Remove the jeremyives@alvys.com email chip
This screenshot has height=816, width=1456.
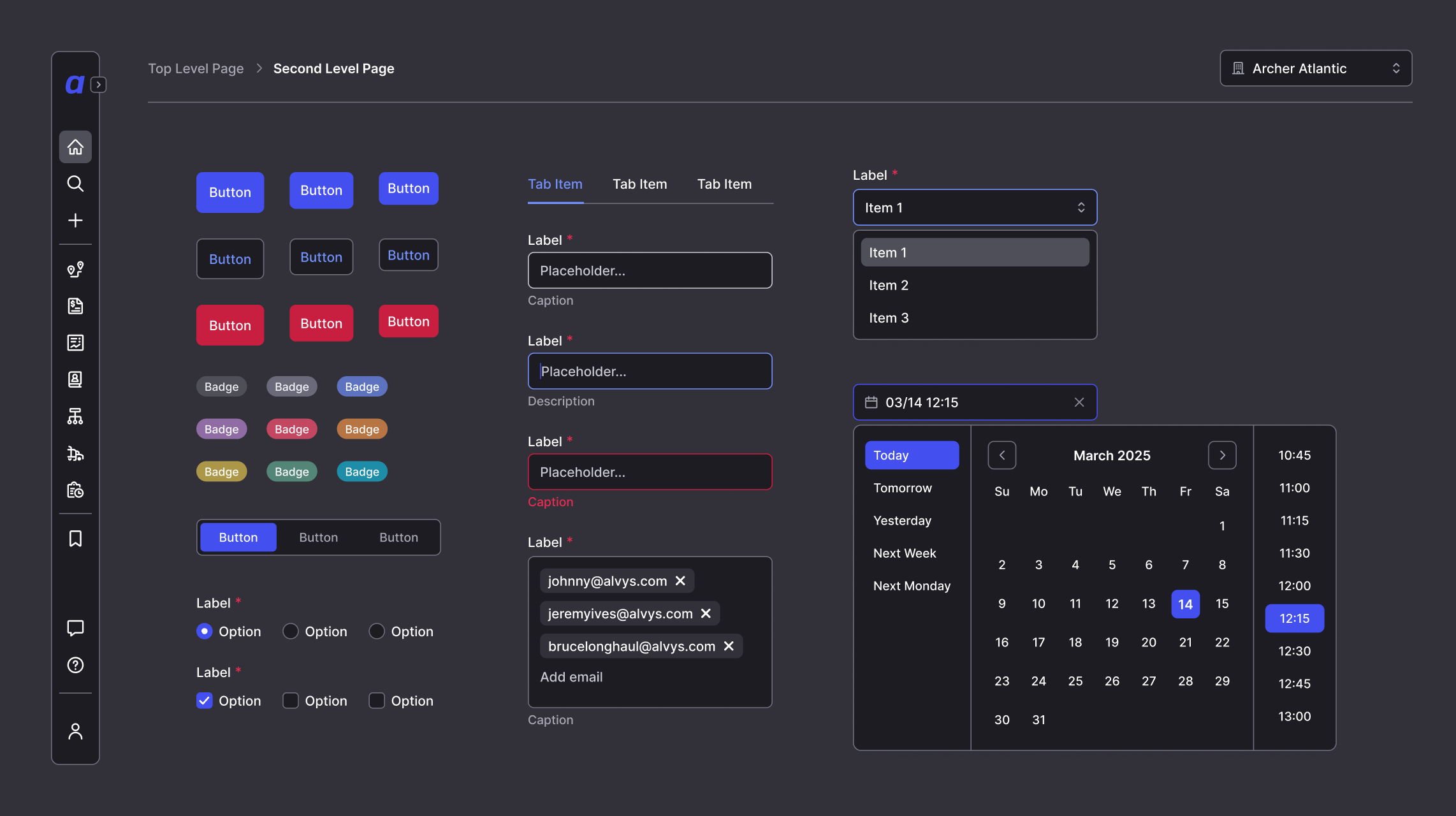(706, 613)
